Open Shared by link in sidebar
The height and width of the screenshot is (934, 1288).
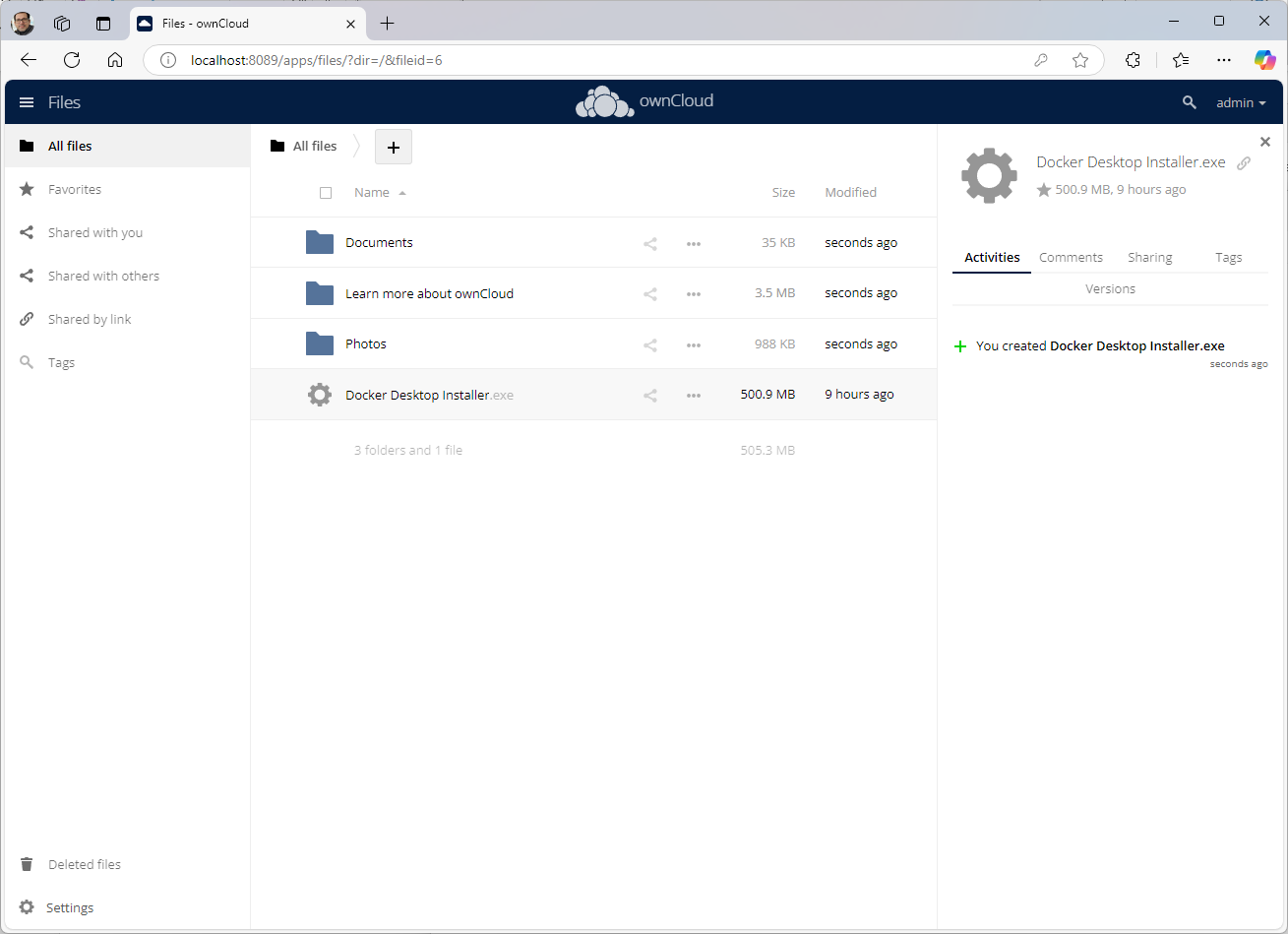(128, 319)
